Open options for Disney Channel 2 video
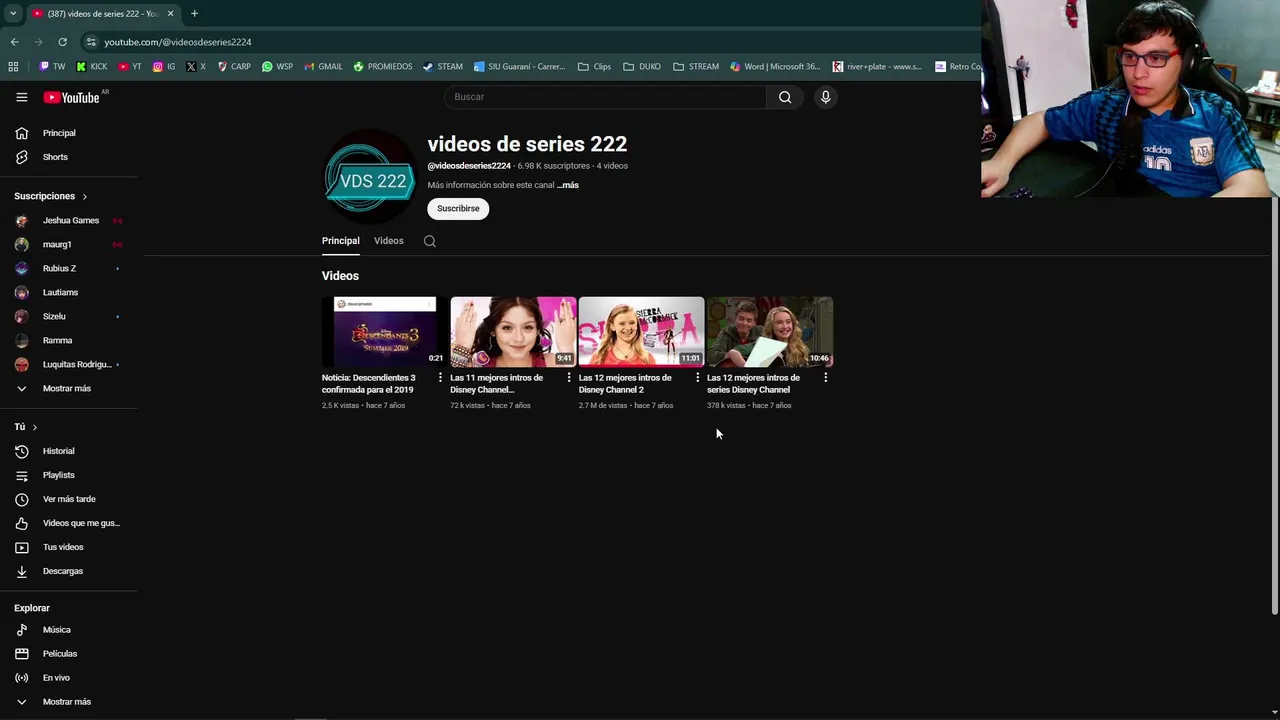The image size is (1280, 720). 697,378
